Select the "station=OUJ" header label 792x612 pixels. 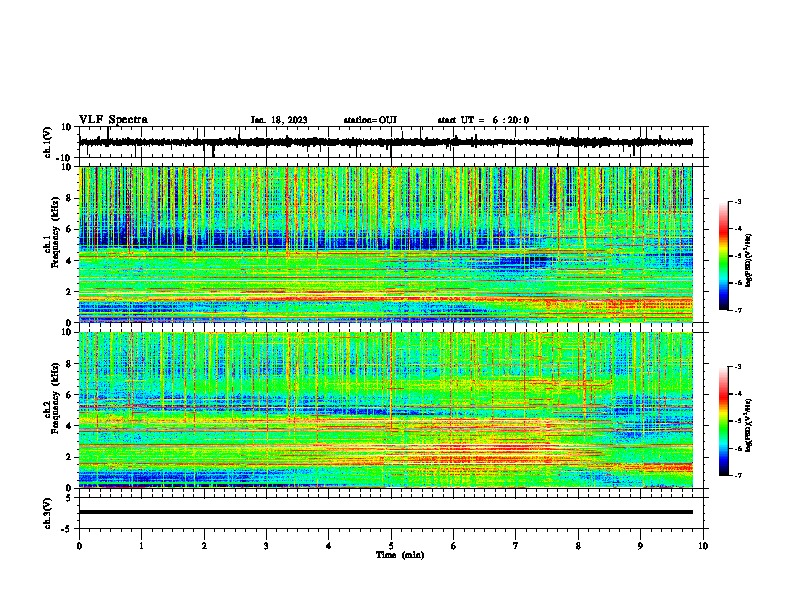point(370,120)
